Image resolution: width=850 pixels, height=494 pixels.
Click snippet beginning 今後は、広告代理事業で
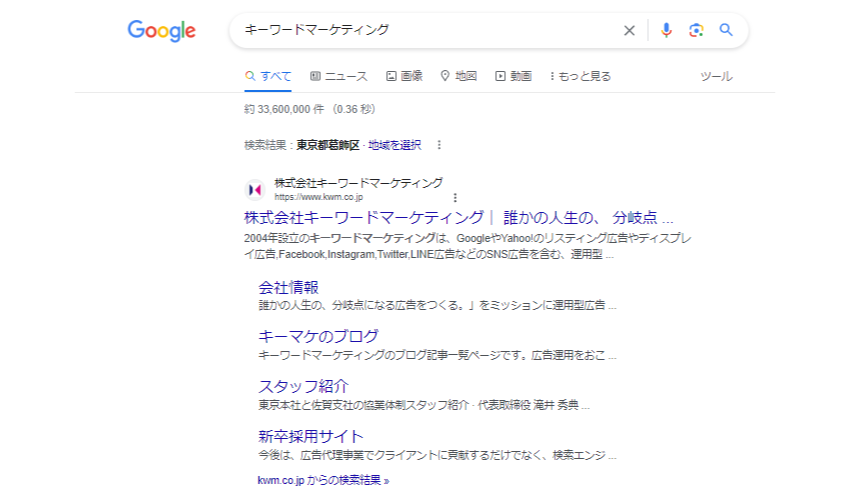pyautogui.click(x=437, y=455)
